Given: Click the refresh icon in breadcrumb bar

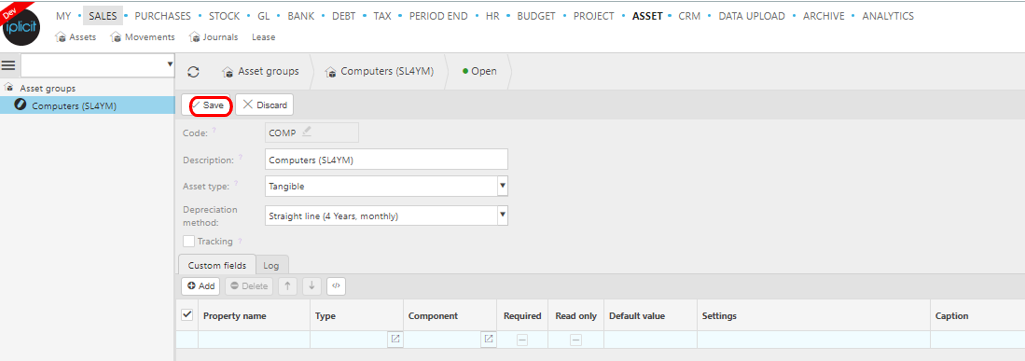Looking at the screenshot, I should point(193,72).
